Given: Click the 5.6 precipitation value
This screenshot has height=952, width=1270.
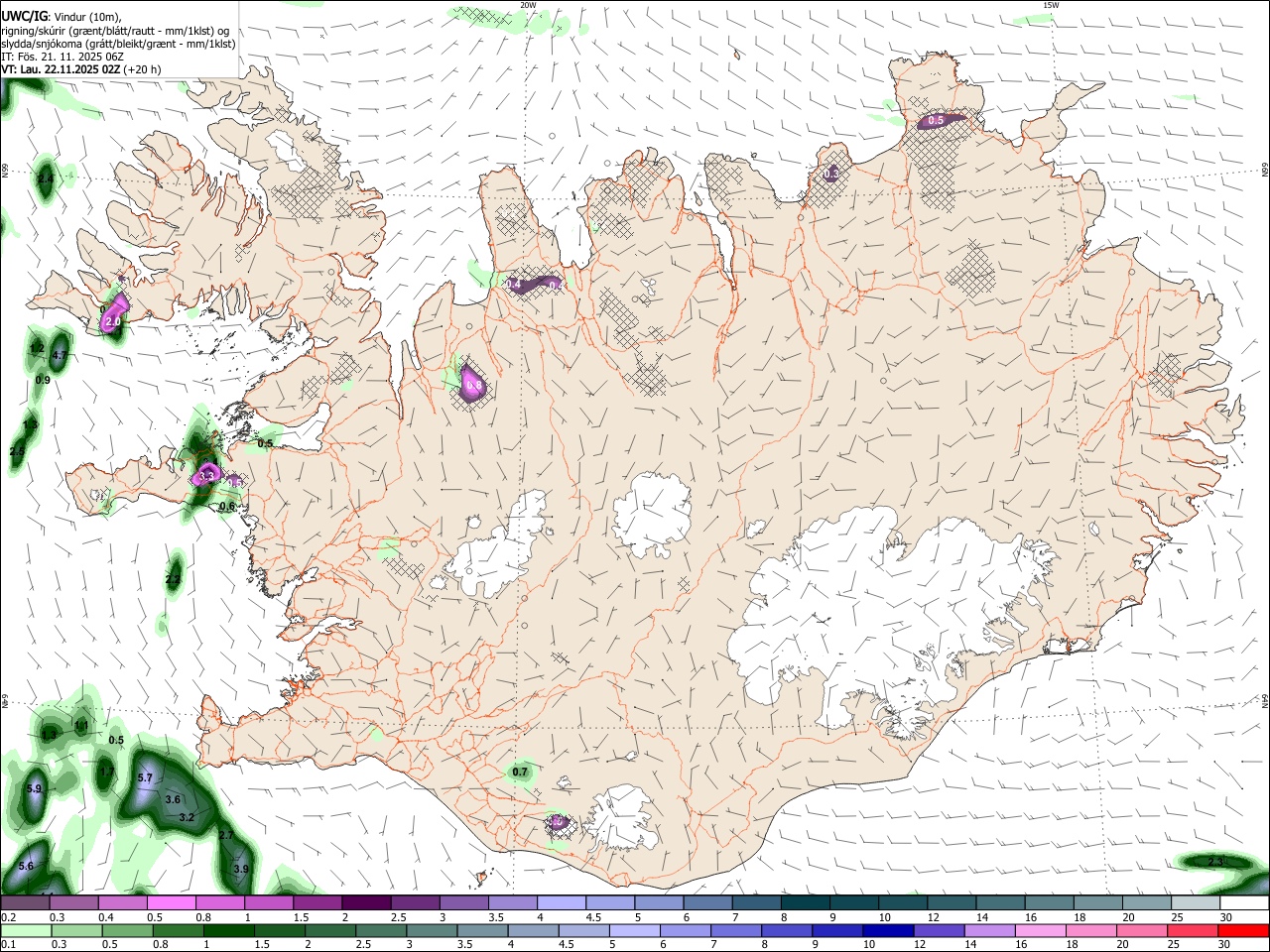Looking at the screenshot, I should tap(26, 866).
